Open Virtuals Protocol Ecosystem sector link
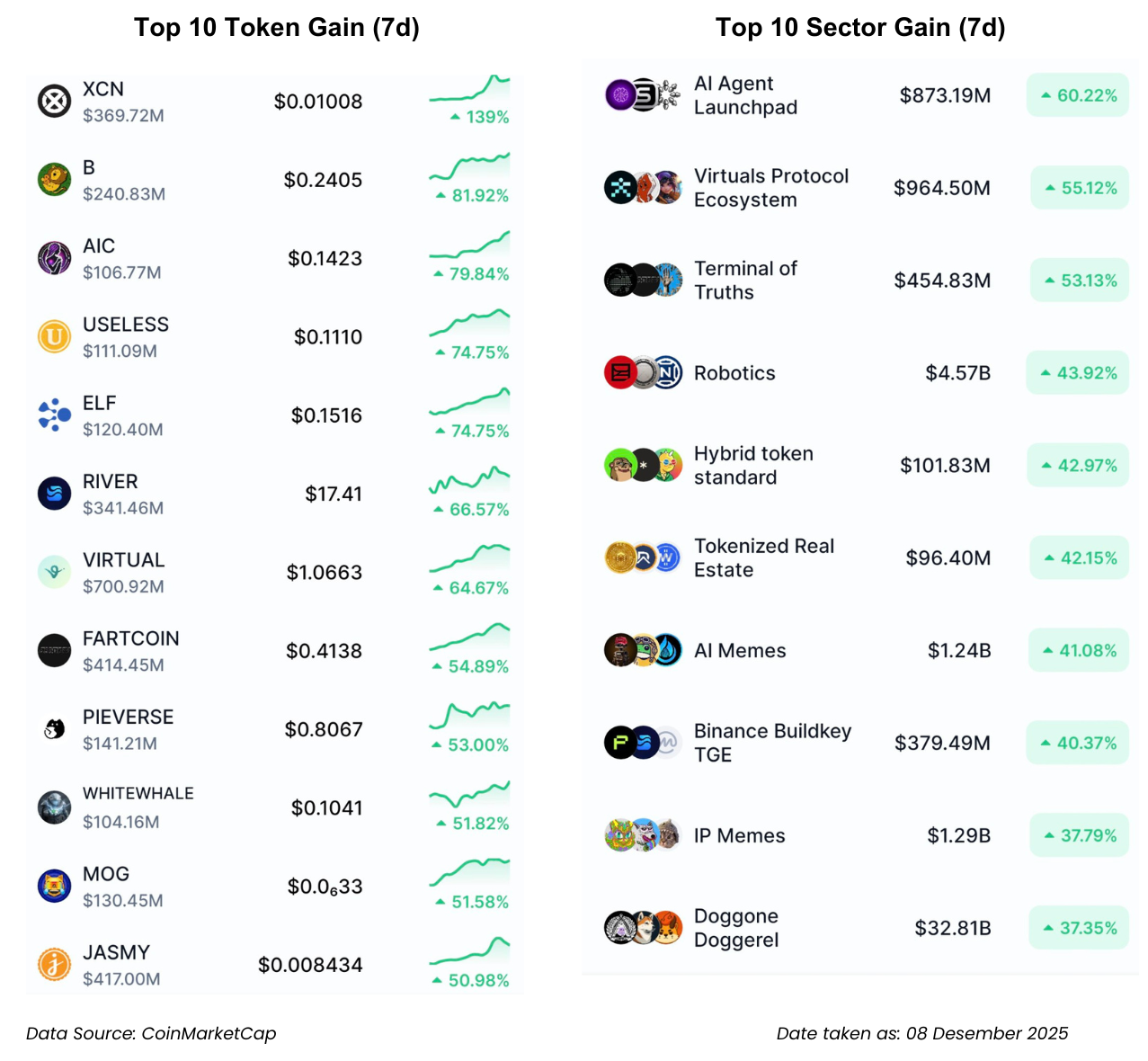 pos(770,188)
